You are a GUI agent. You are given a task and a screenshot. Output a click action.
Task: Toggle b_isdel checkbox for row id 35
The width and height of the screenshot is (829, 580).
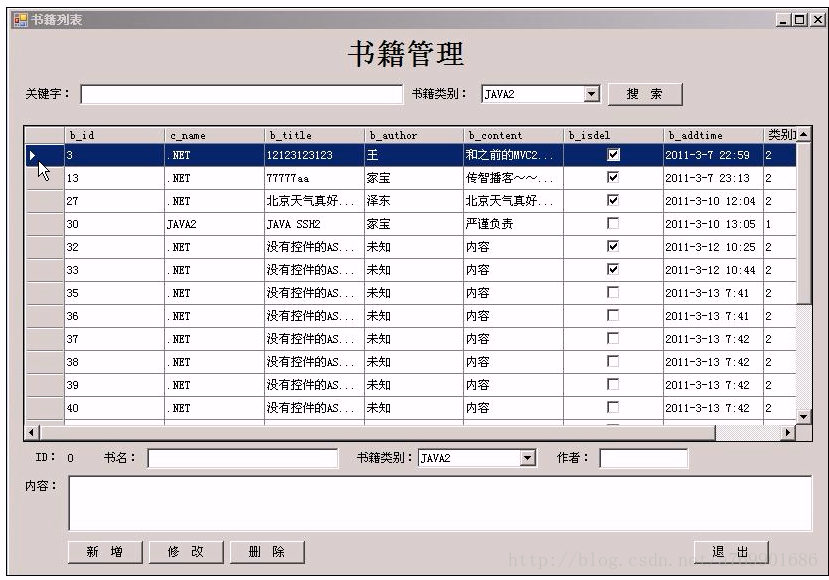(613, 293)
